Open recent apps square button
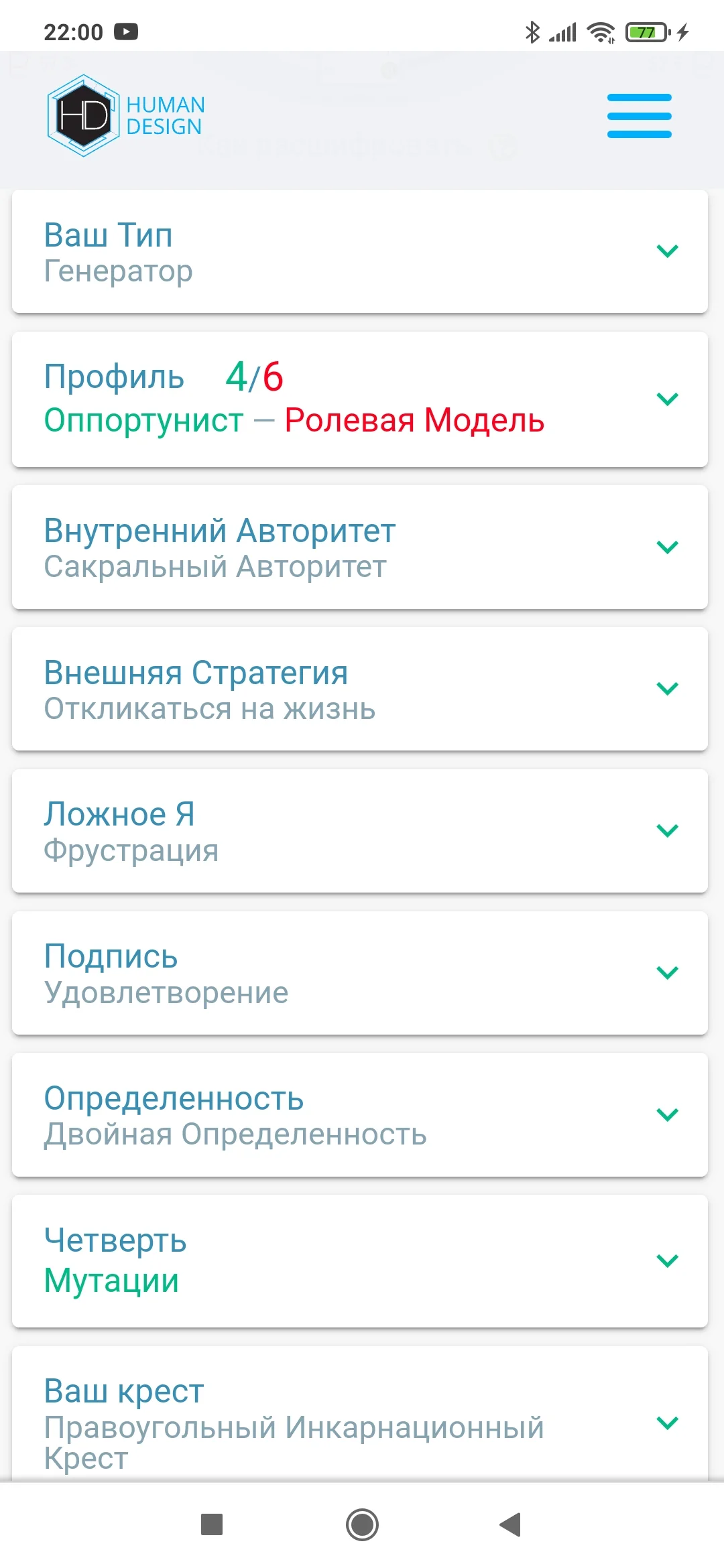Image resolution: width=724 pixels, height=1568 pixels. (x=212, y=1524)
